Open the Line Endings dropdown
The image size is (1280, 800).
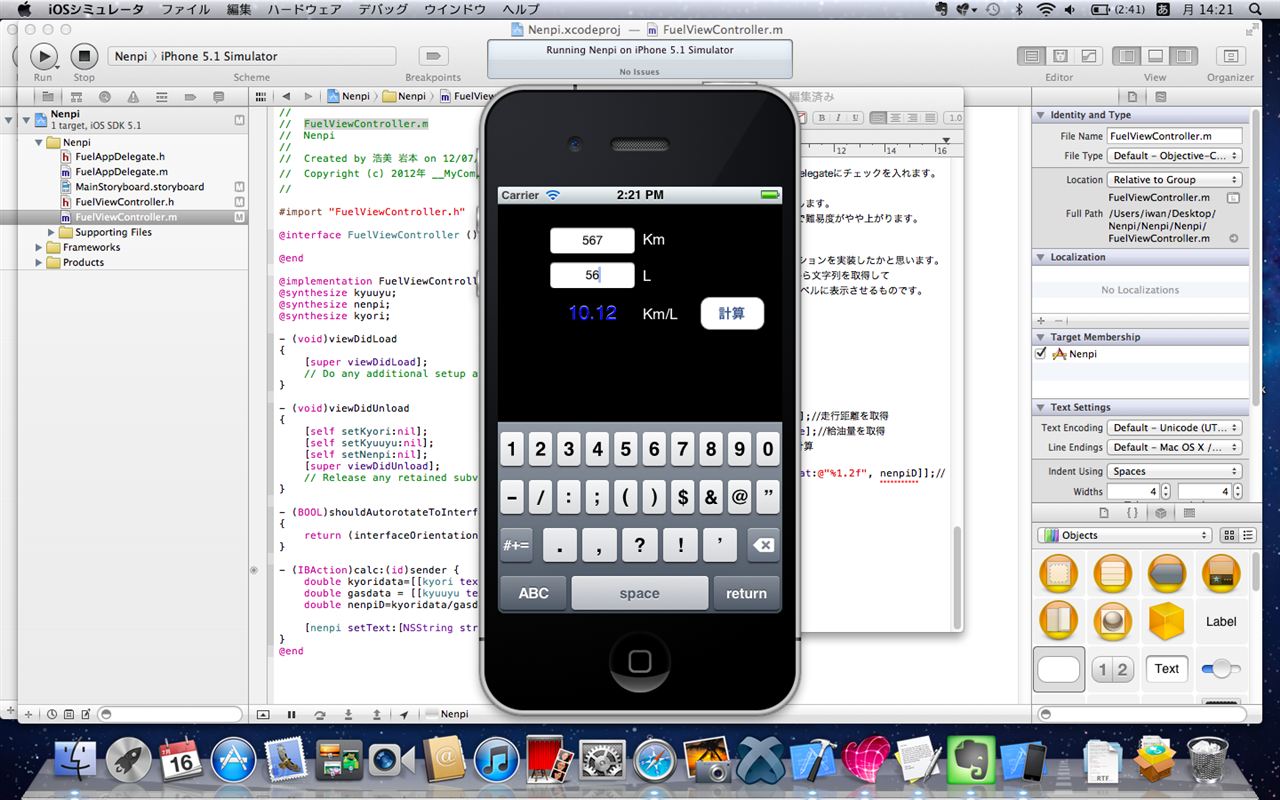click(1175, 448)
